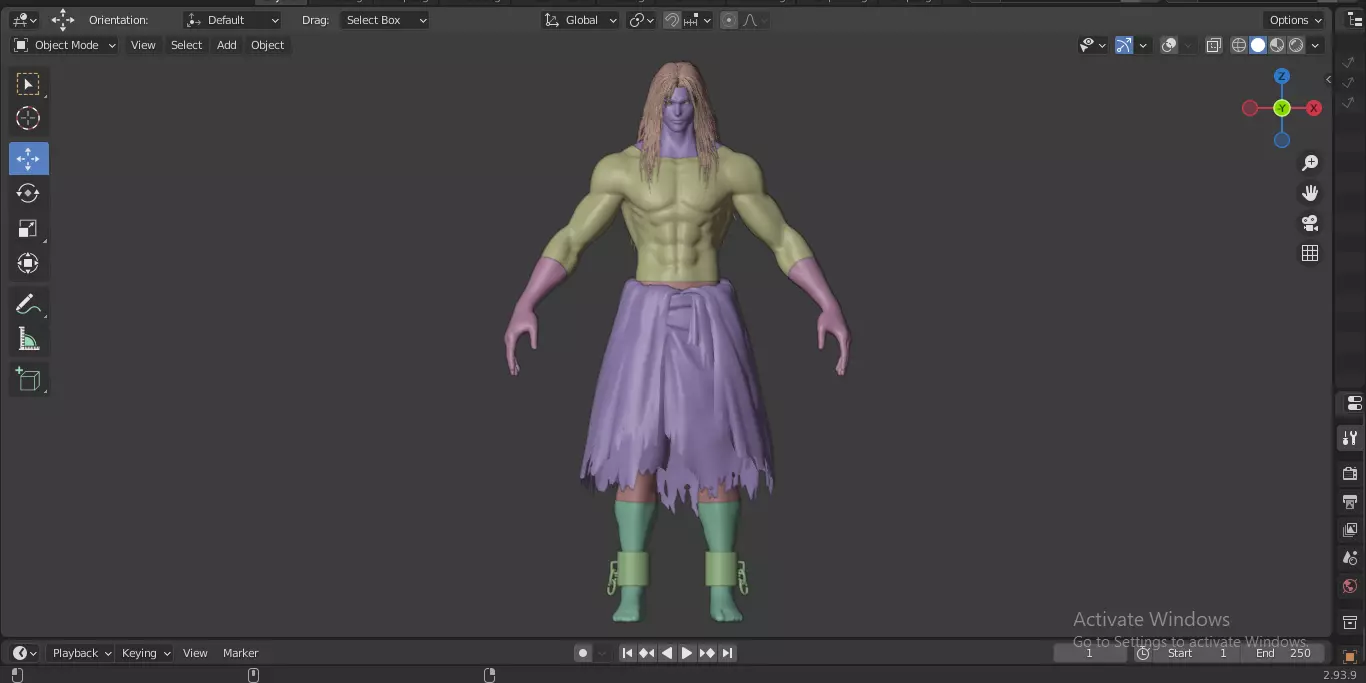Open the Tool properties tab
The height and width of the screenshot is (683, 1366).
pos(1350,438)
